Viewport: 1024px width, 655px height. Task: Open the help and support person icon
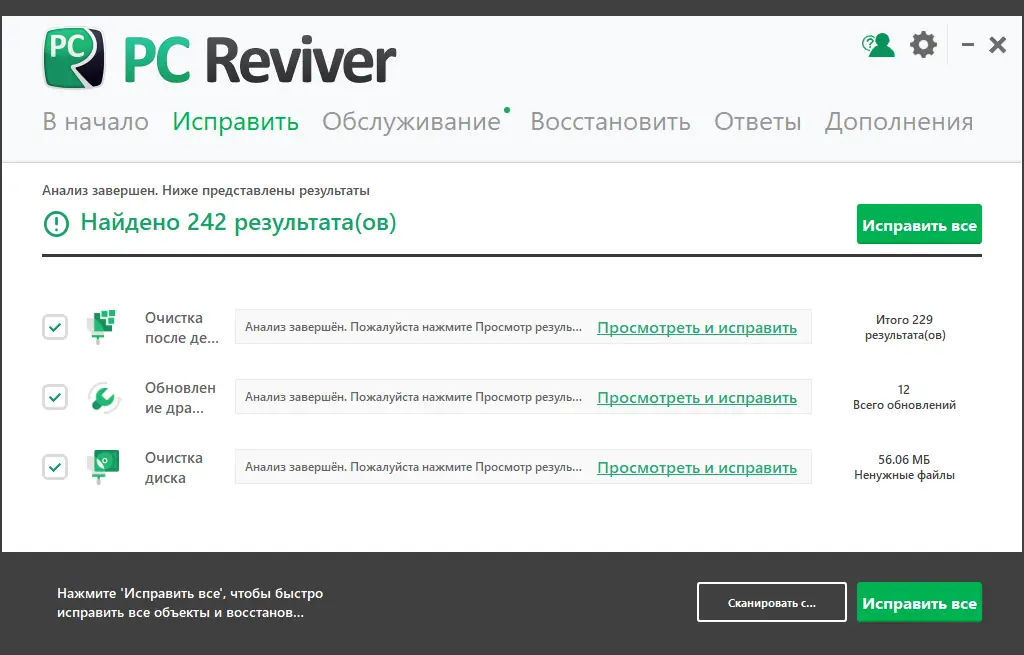(878, 45)
